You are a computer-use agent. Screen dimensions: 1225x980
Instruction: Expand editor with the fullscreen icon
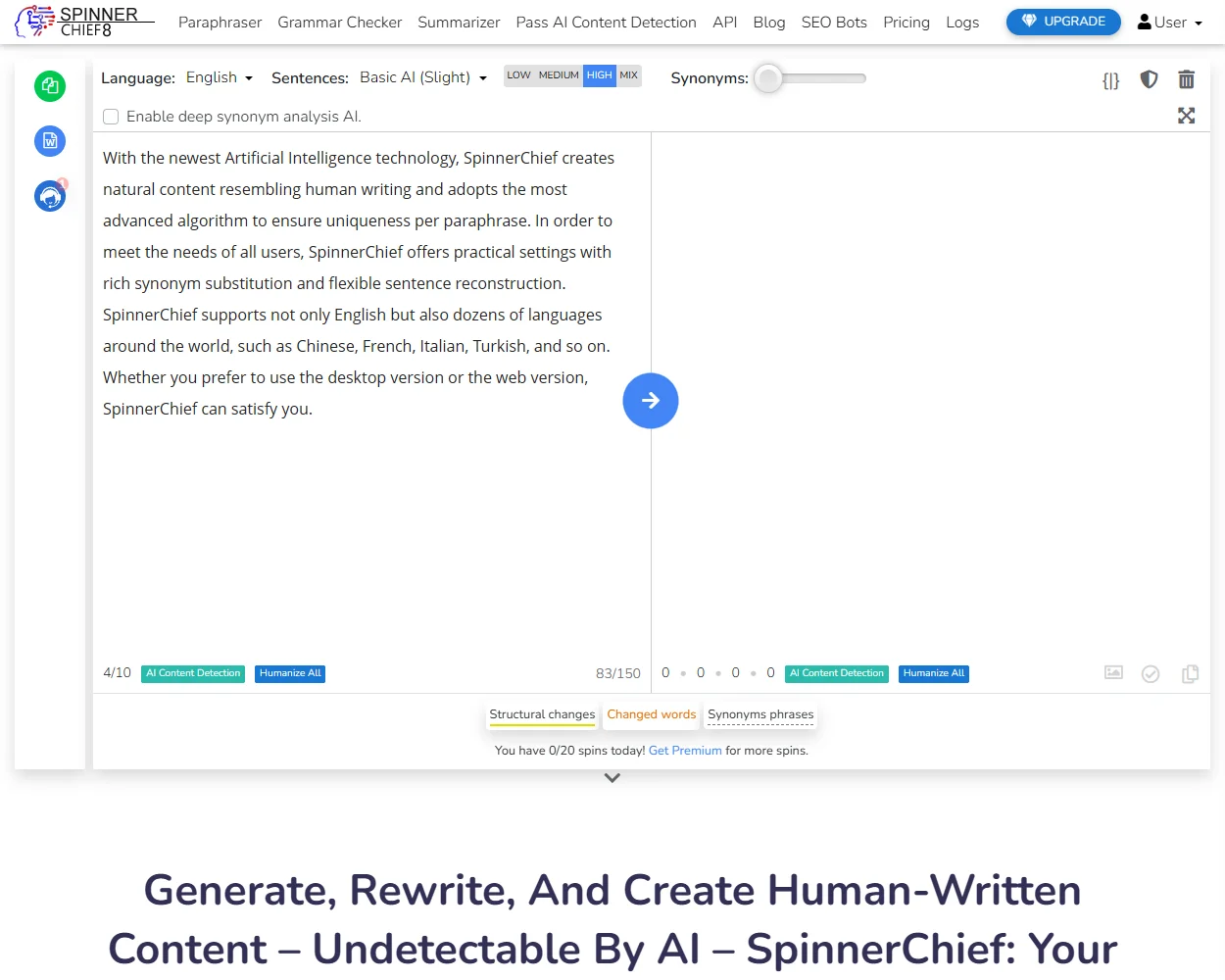(x=1186, y=116)
